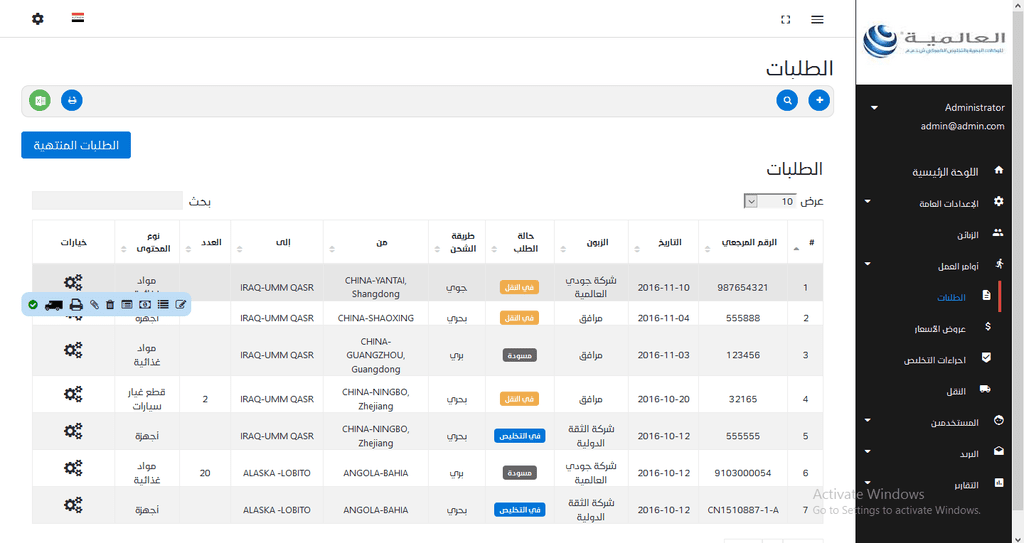Screen dimensions: 1024x543
Task: Click the truck icon in row actions popup
Action: click(54, 304)
